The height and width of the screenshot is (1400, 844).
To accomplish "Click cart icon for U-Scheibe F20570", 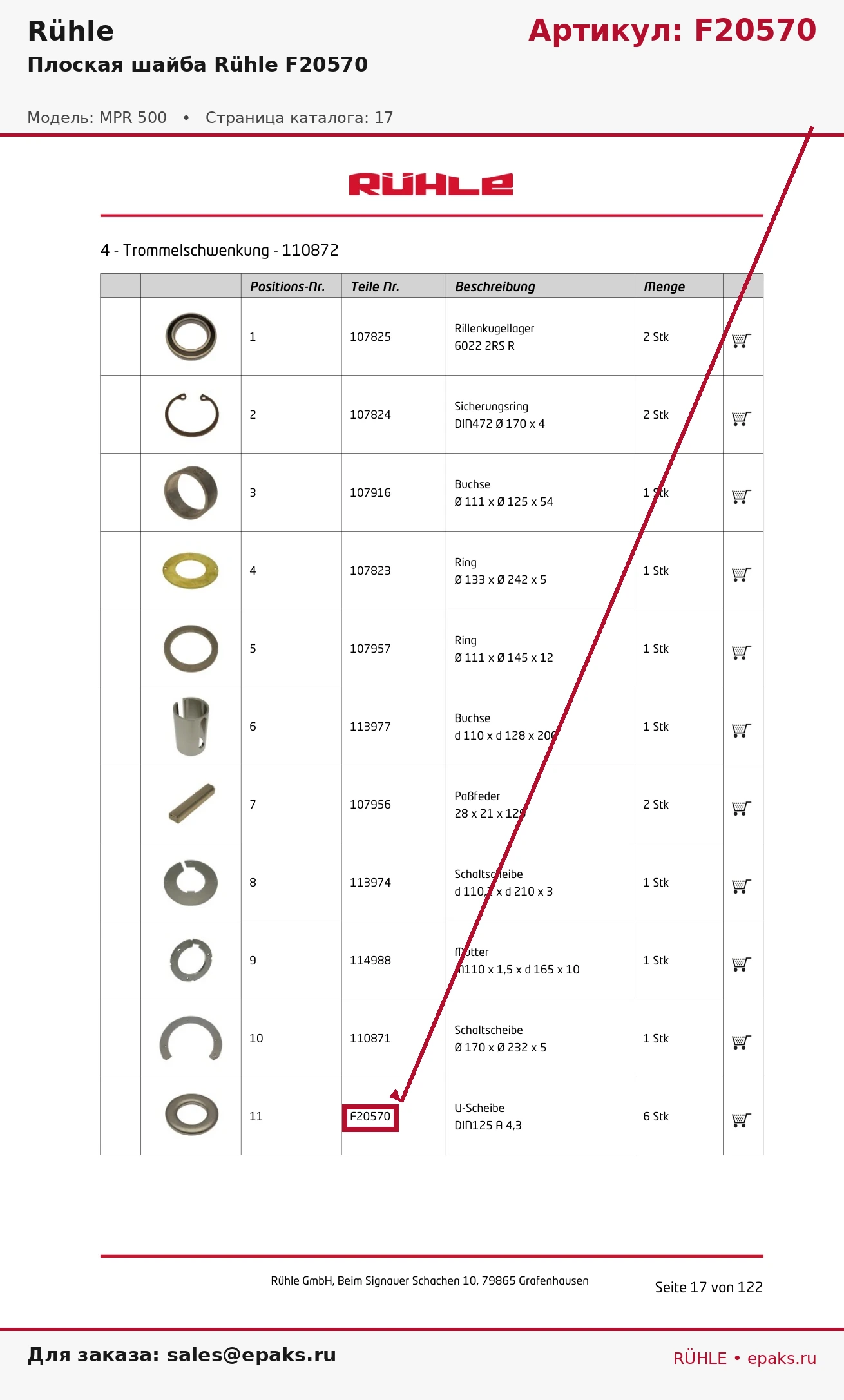I will (742, 1120).
